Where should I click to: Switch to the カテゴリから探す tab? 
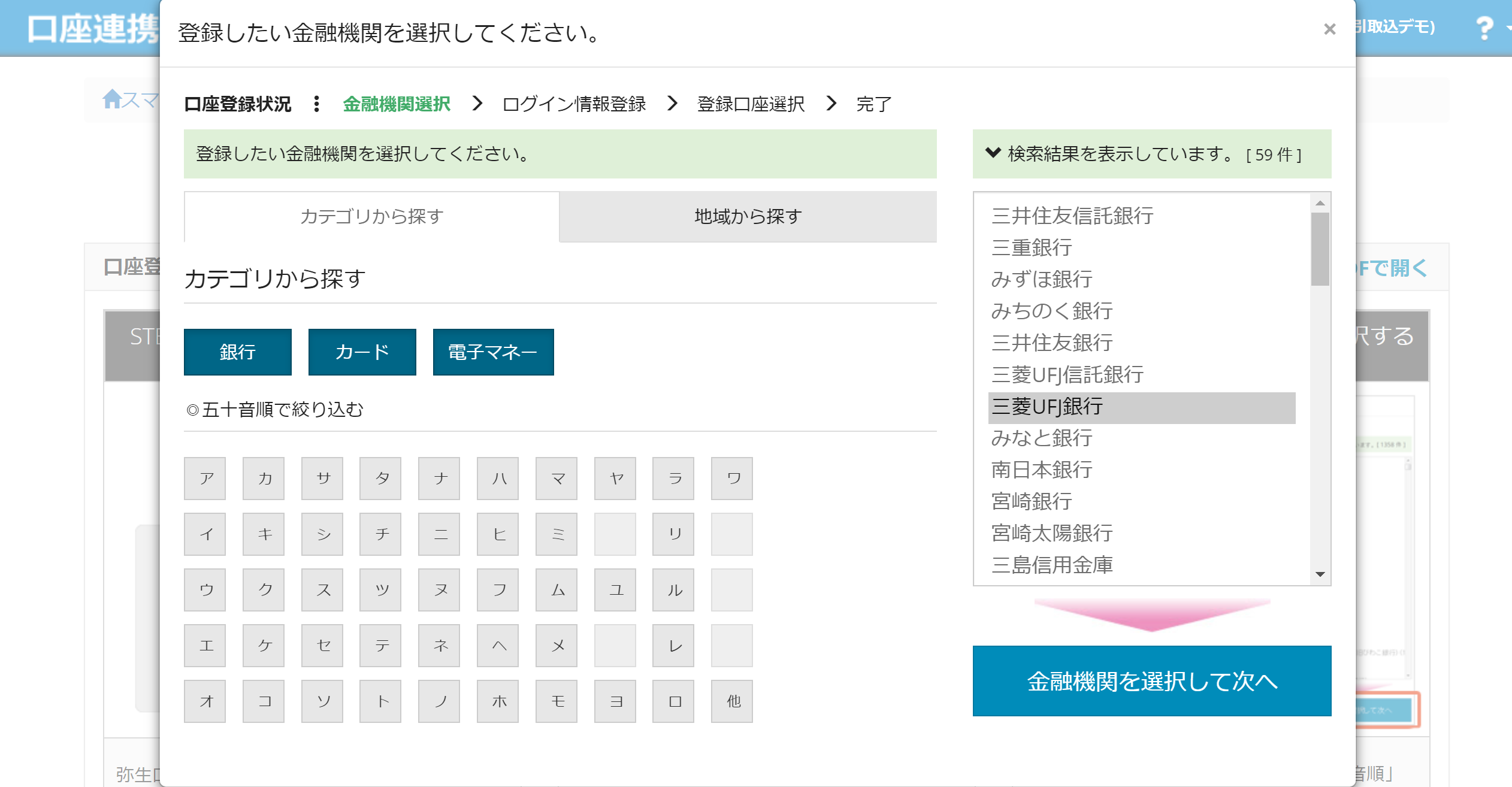371,216
